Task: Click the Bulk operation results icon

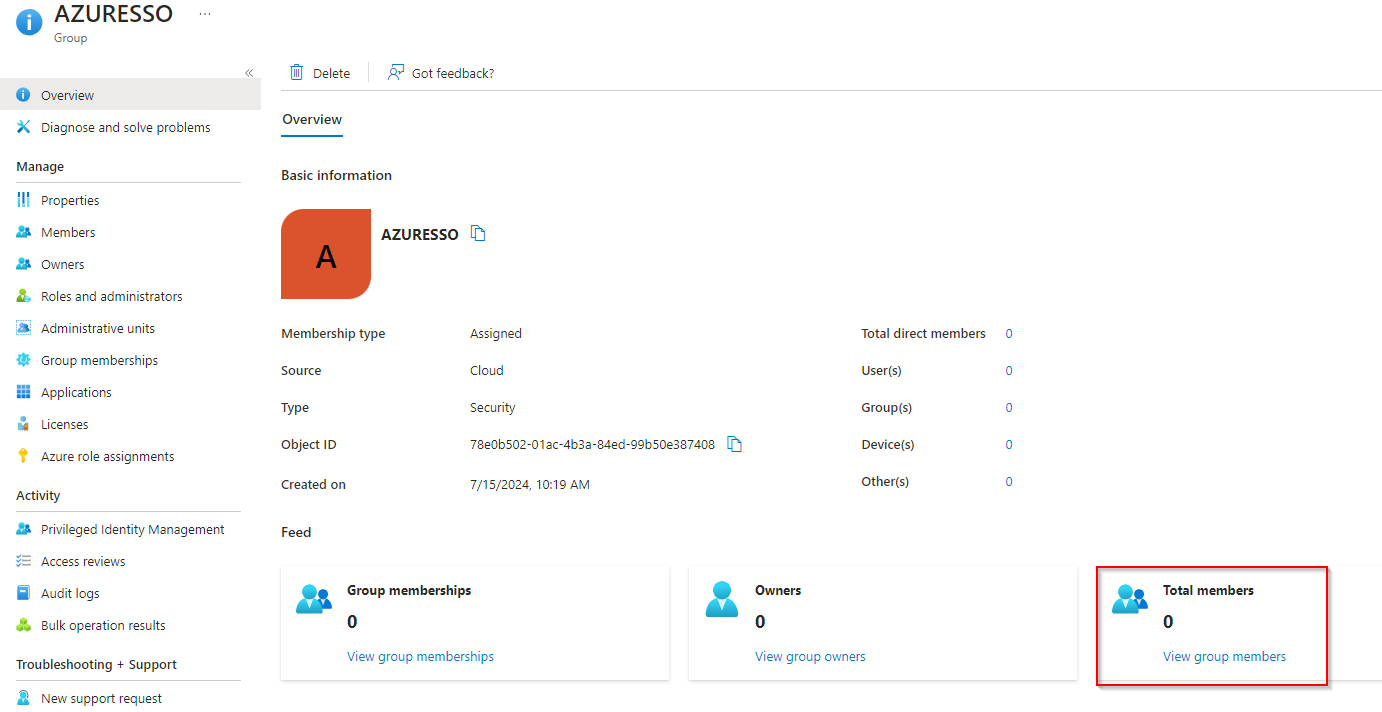Action: click(24, 625)
